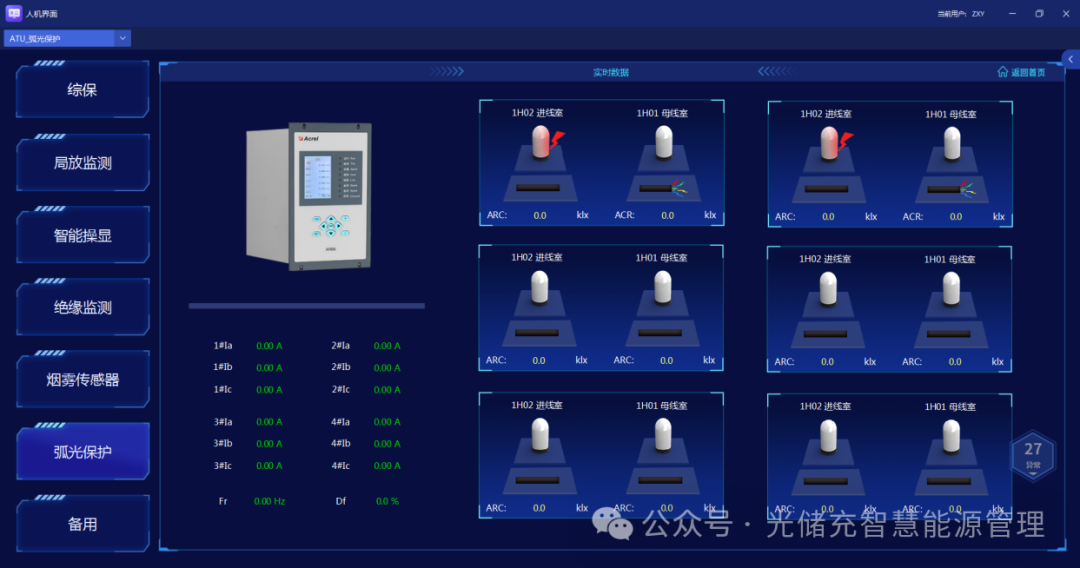Click the horizontal bar below the device image
Viewport: 1080px width, 568px height.
tap(306, 306)
